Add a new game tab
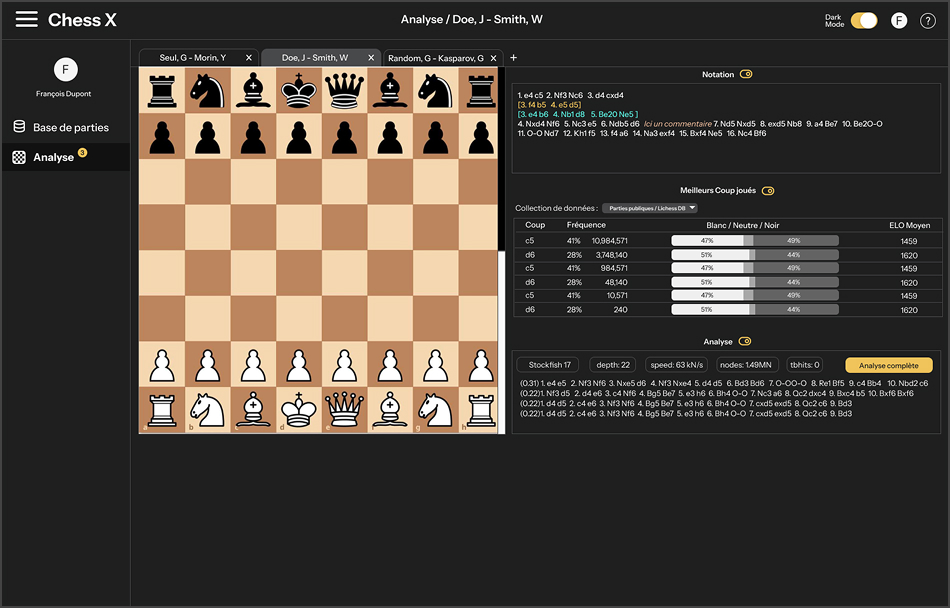The image size is (950, 608). (x=513, y=58)
